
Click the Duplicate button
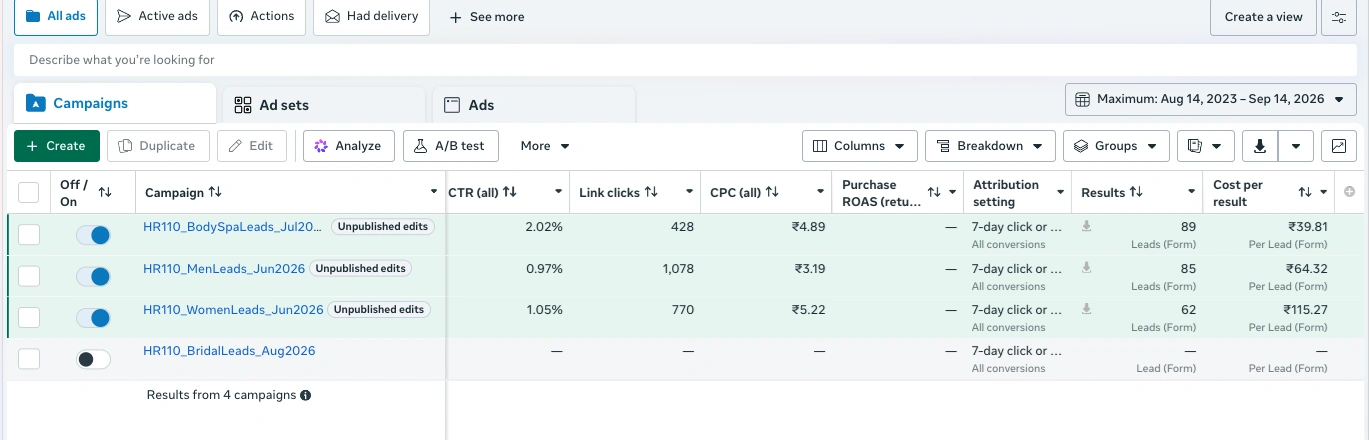[x=158, y=146]
